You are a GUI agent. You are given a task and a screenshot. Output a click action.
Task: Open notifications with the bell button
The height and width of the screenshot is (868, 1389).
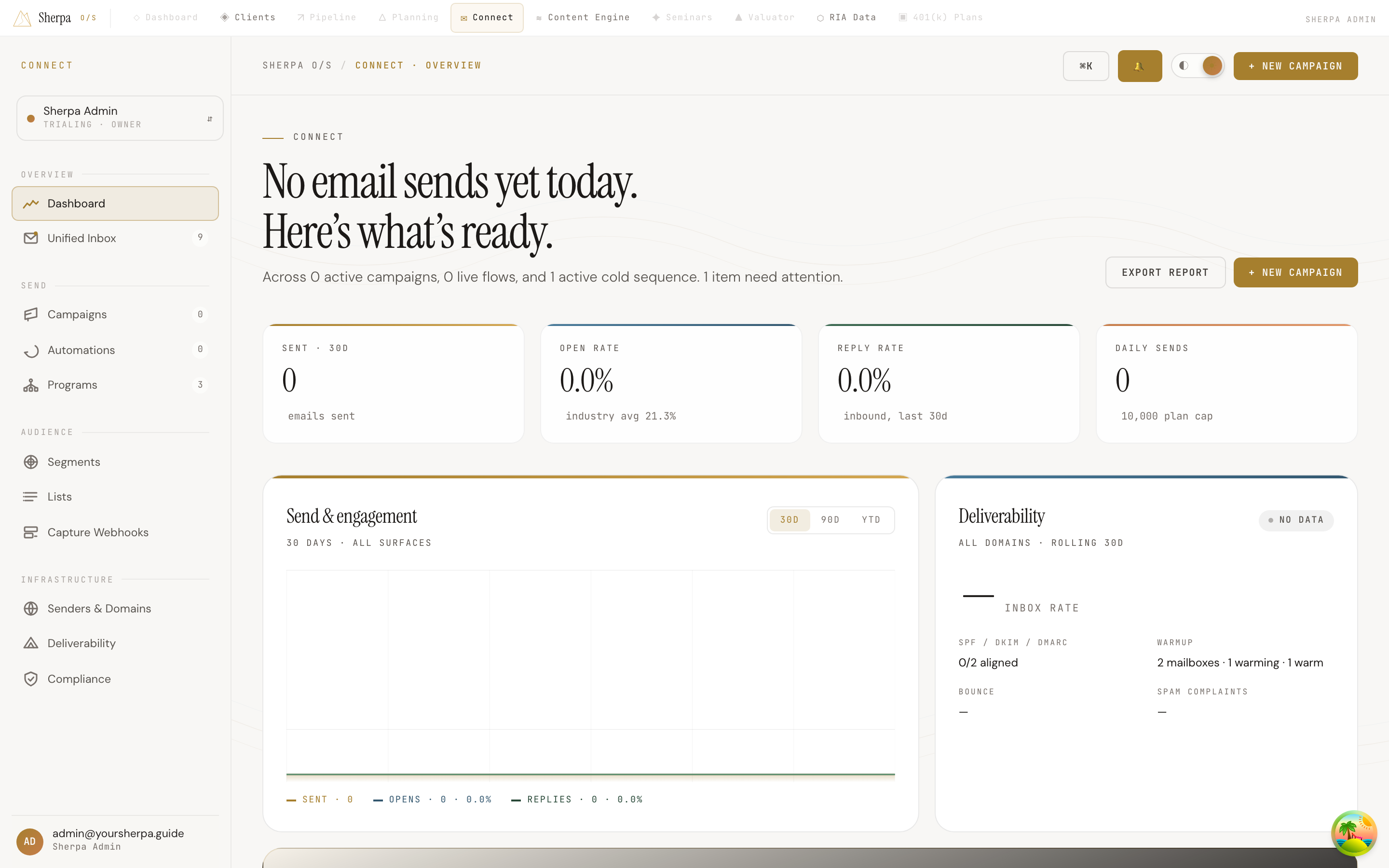[1139, 66]
